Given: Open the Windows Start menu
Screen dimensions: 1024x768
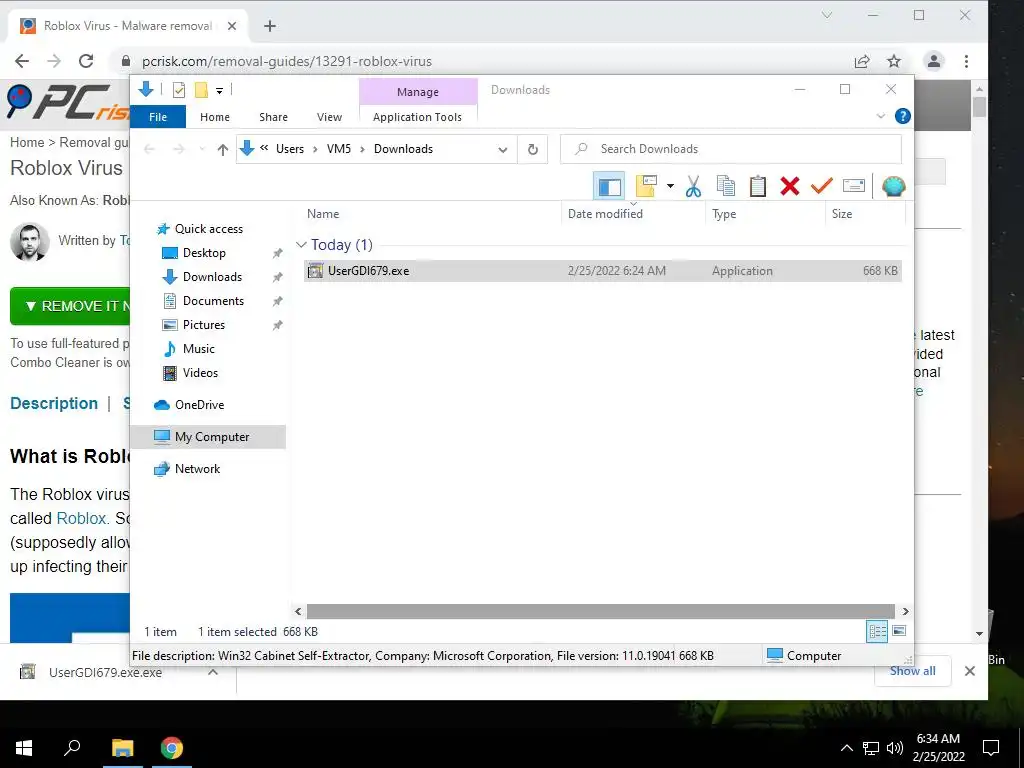Looking at the screenshot, I should tap(24, 748).
